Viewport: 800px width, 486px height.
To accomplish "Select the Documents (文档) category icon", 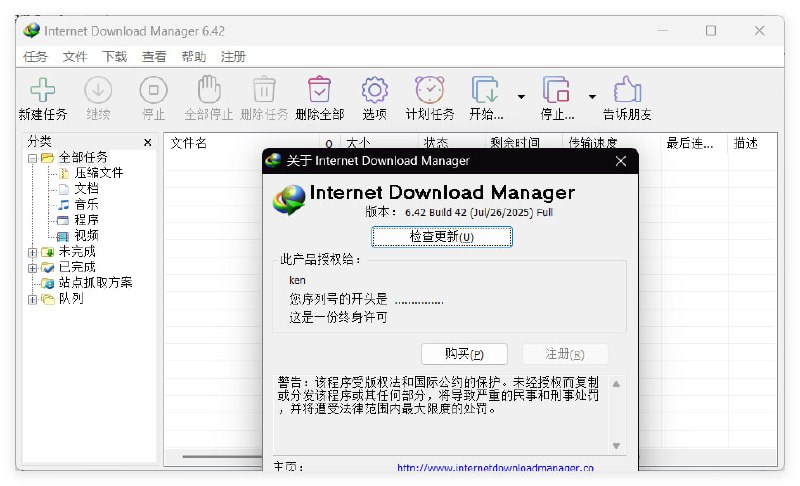I will (x=63, y=189).
